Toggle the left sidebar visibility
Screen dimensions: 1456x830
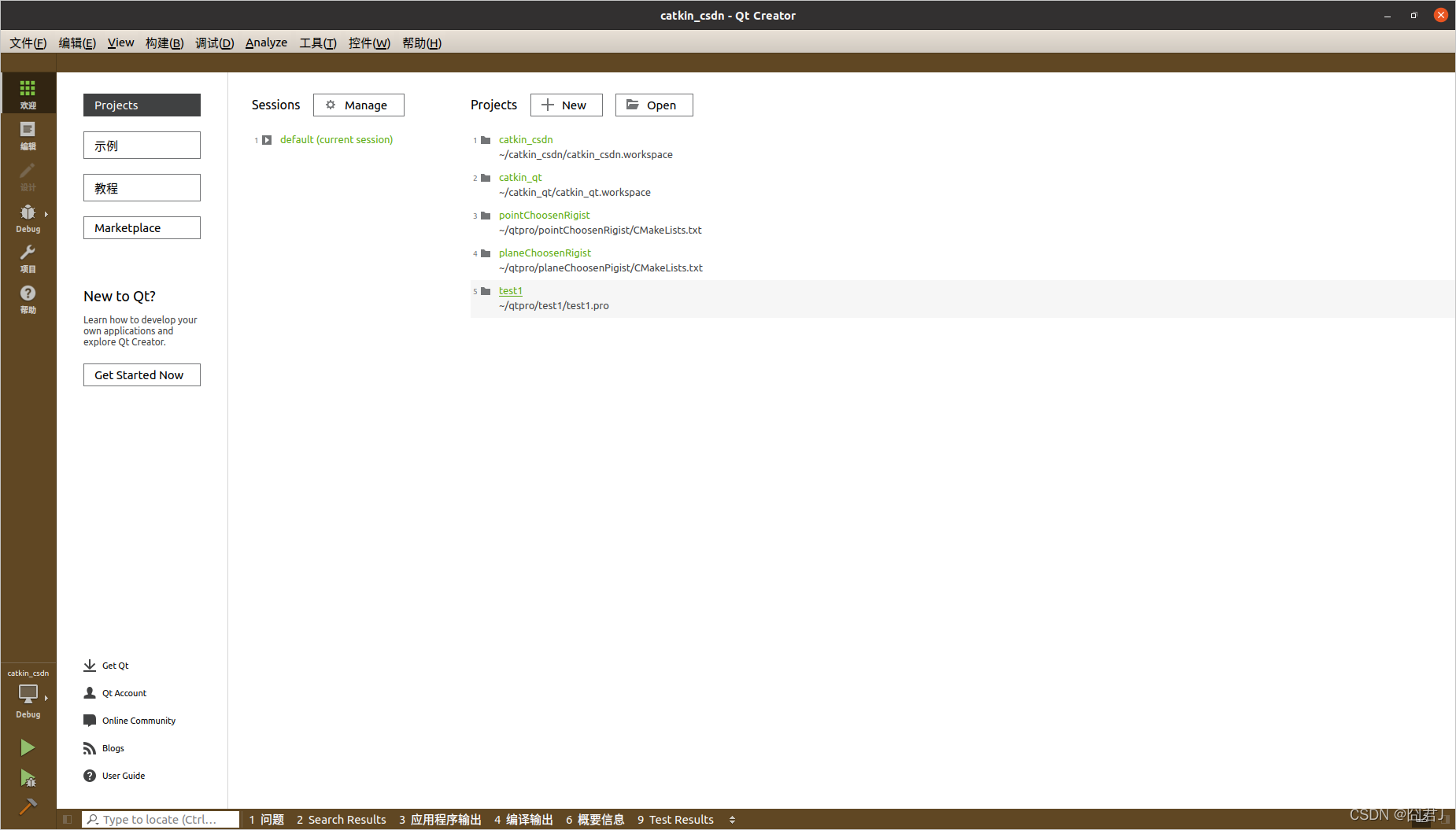68,820
